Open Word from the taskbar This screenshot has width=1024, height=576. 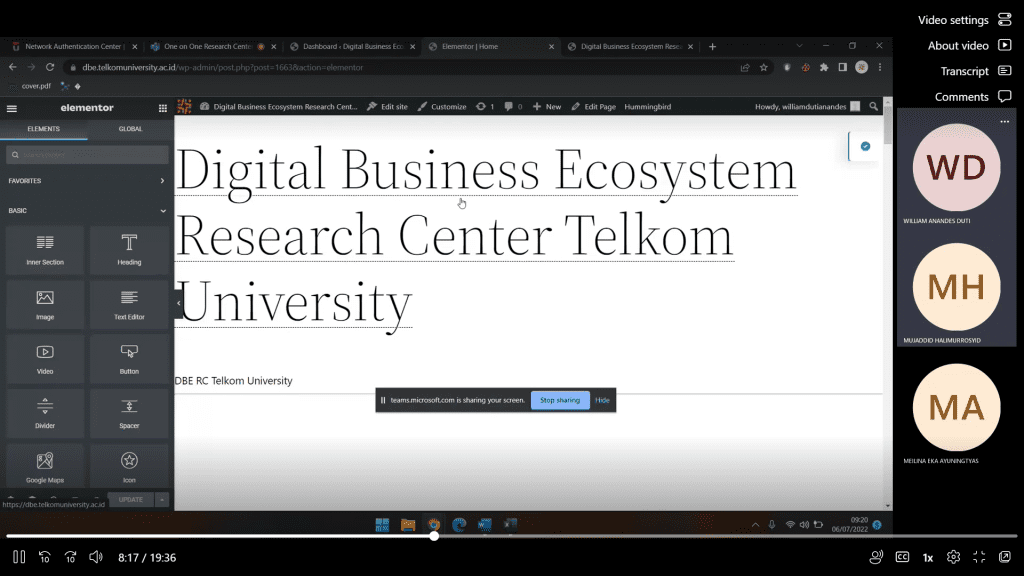tap(485, 524)
